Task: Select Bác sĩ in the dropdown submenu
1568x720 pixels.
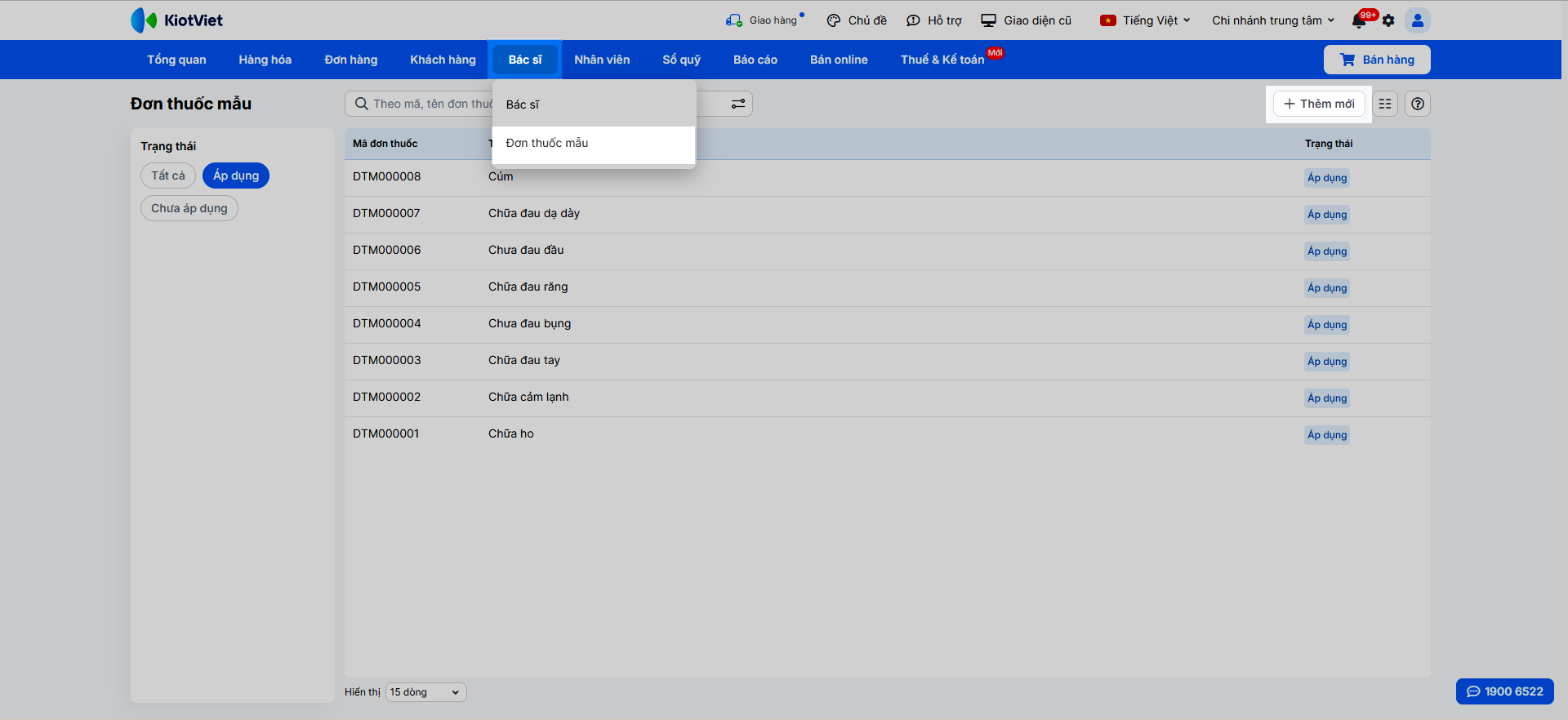Action: click(594, 104)
